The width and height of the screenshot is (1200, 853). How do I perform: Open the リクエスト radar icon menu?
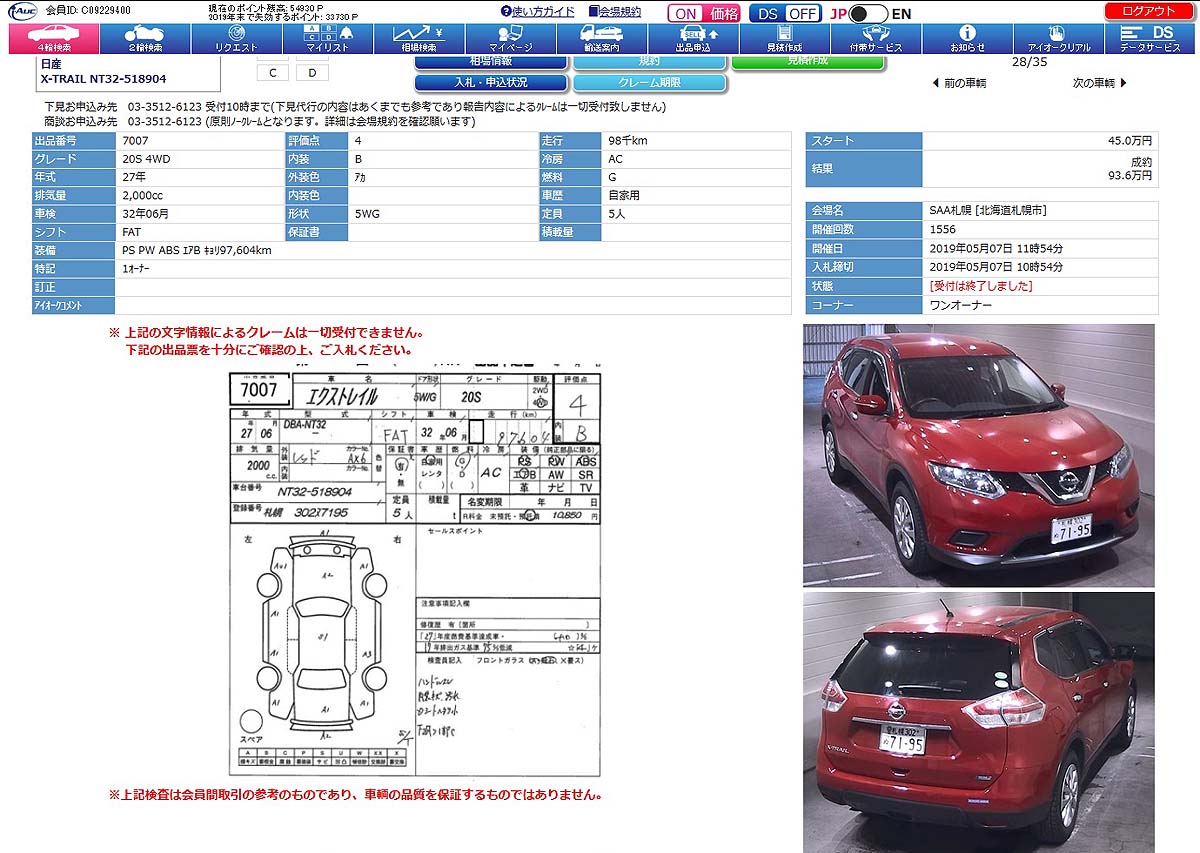point(236,39)
